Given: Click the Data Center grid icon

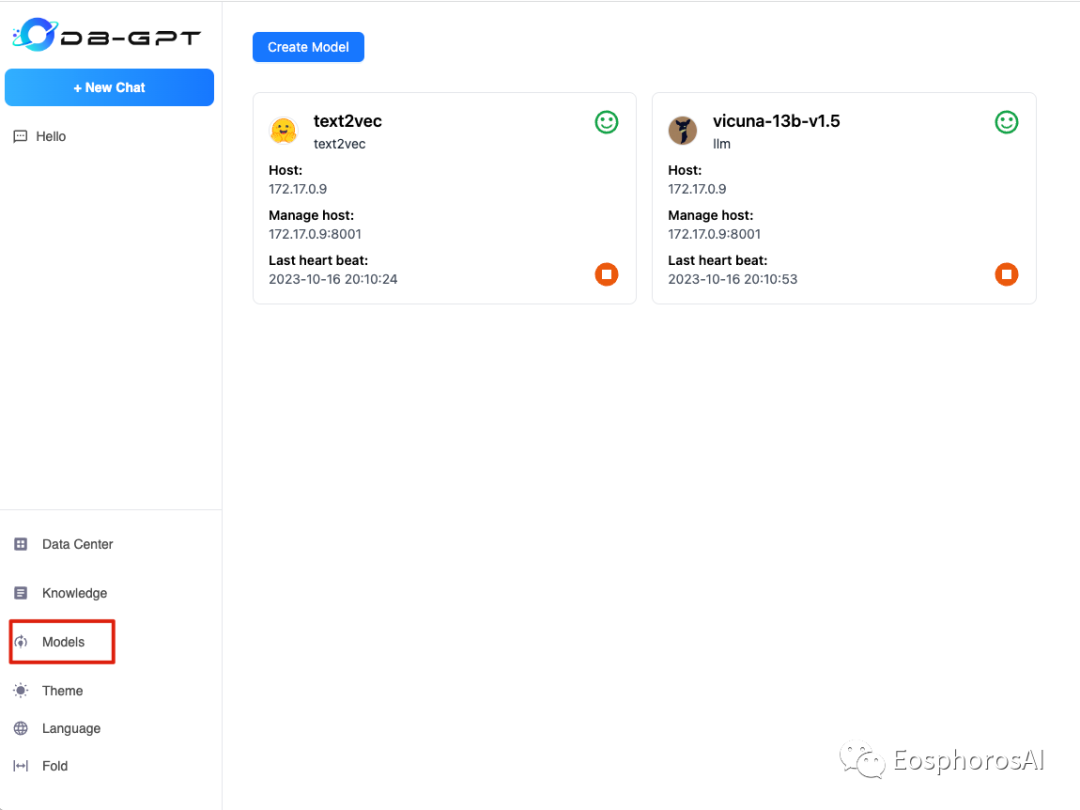Looking at the screenshot, I should [x=21, y=544].
